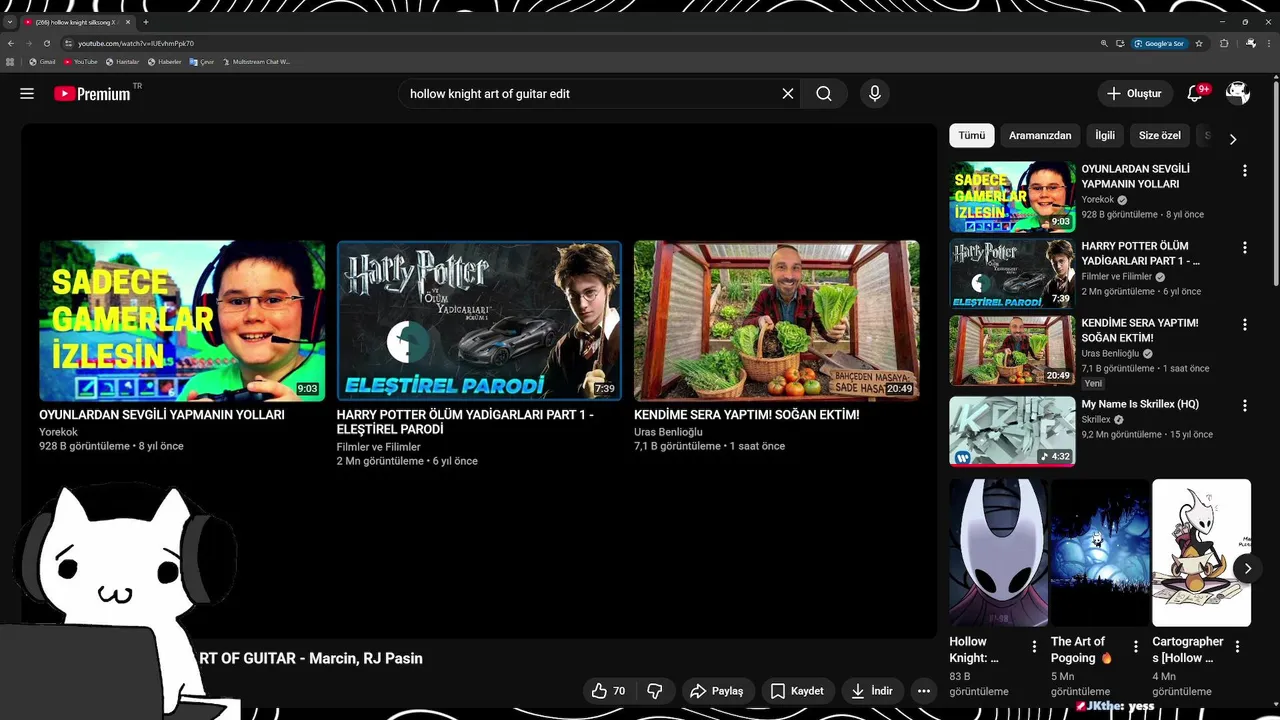This screenshot has height=720, width=1280.
Task: Play endscreen greenhouse video KENDİME SERA YAPTIM
Action: pyautogui.click(x=777, y=321)
